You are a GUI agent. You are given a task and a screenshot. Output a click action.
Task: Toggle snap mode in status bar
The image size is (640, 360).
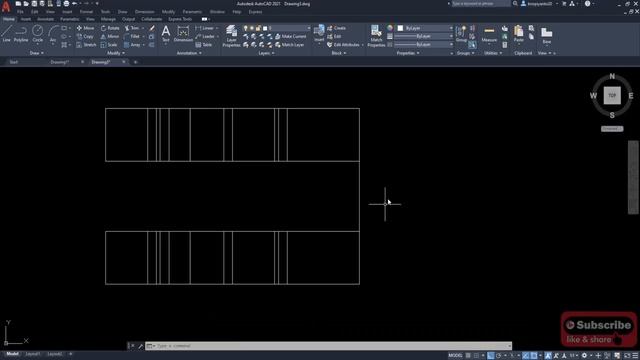coord(476,356)
